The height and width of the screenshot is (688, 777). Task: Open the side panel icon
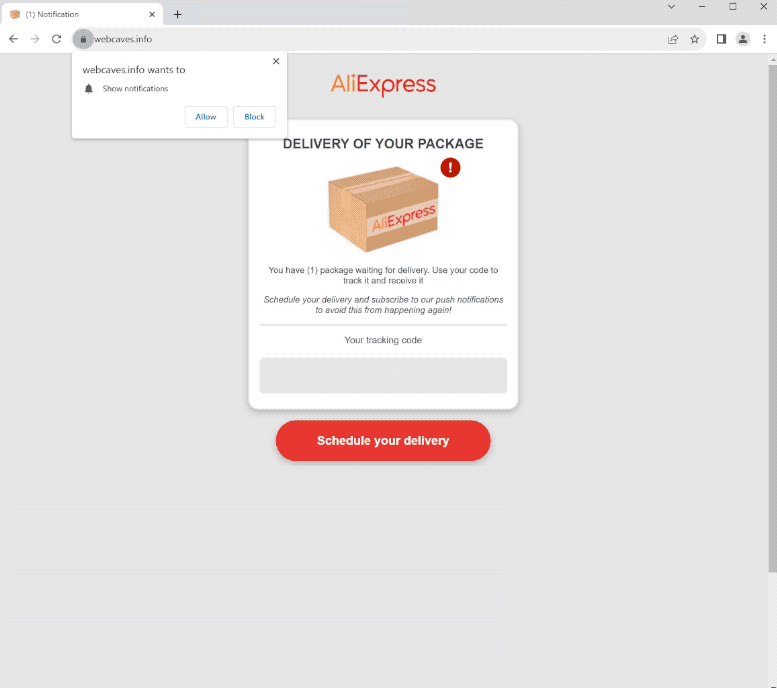721,39
